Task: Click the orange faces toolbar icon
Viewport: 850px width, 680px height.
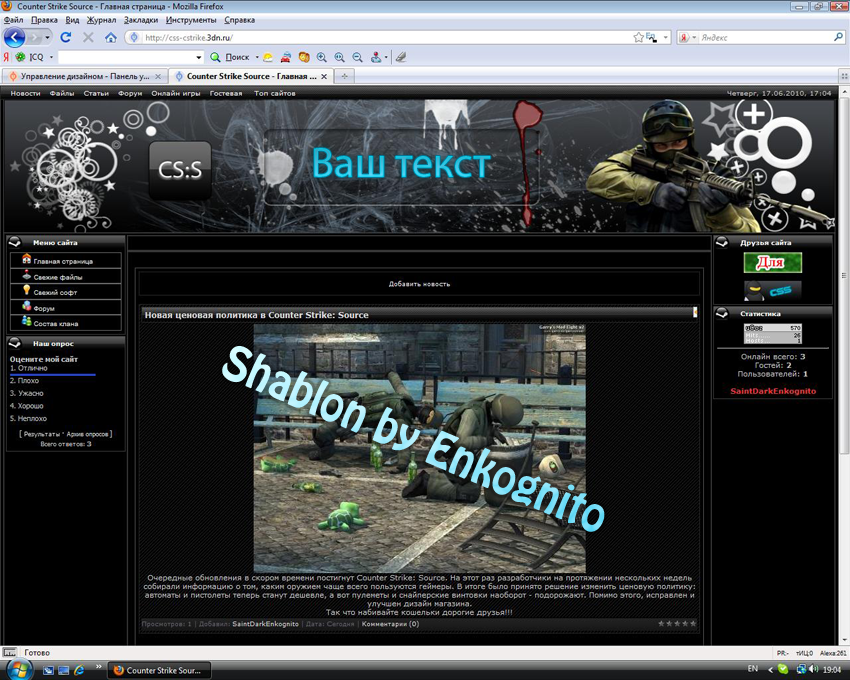Action: (304, 57)
